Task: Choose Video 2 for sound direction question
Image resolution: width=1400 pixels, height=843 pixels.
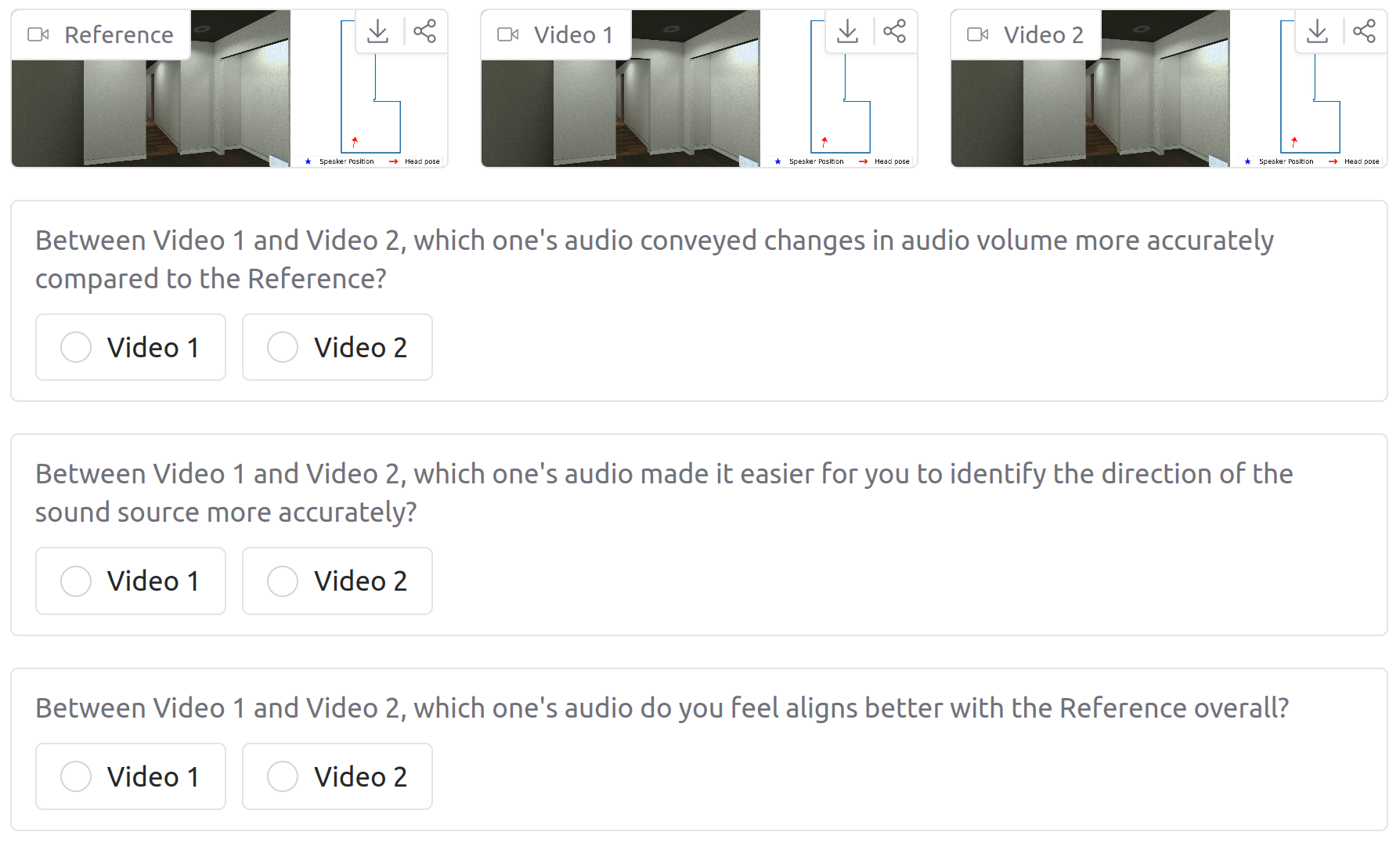Action: (x=283, y=581)
